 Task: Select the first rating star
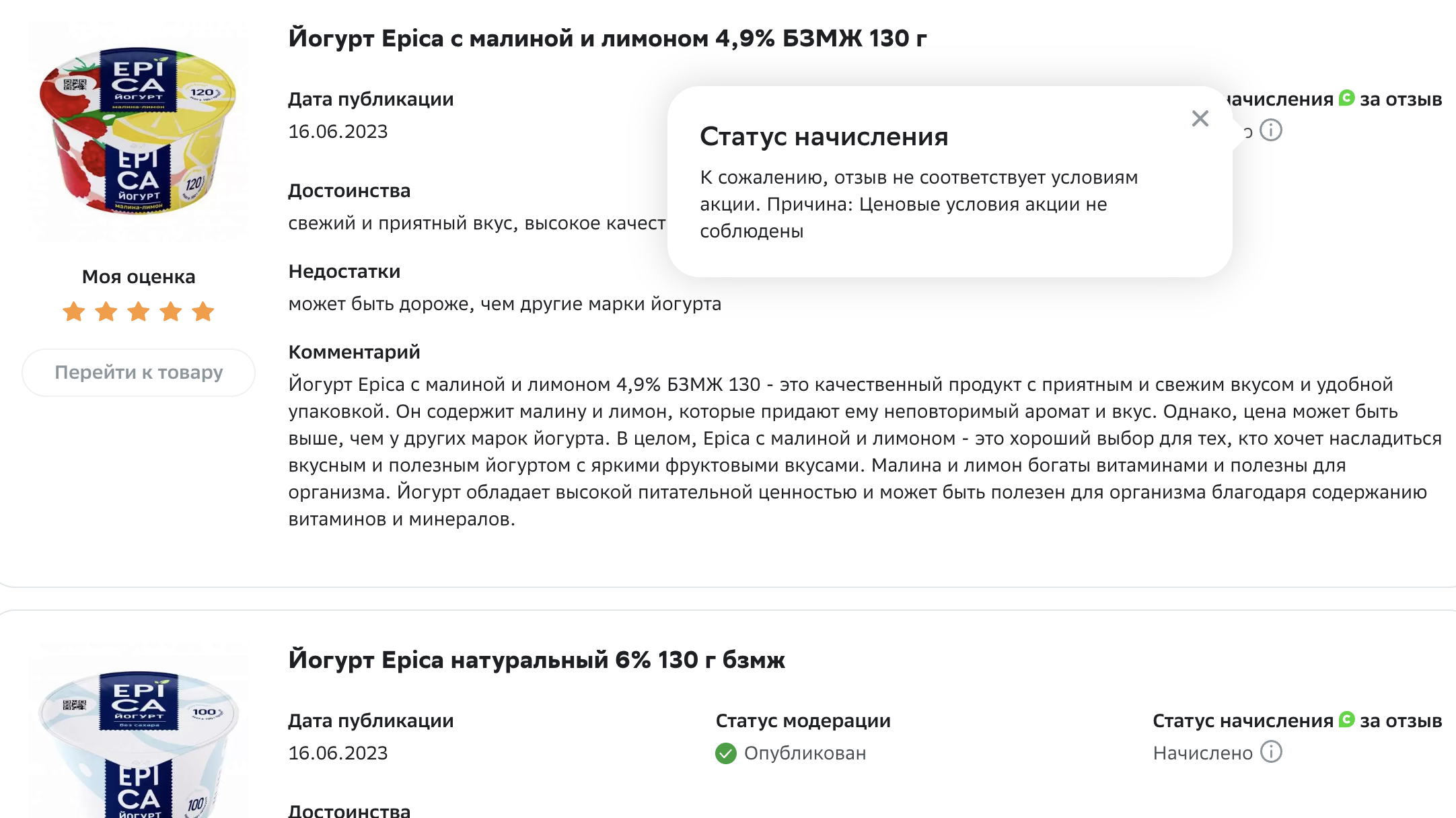point(73,311)
